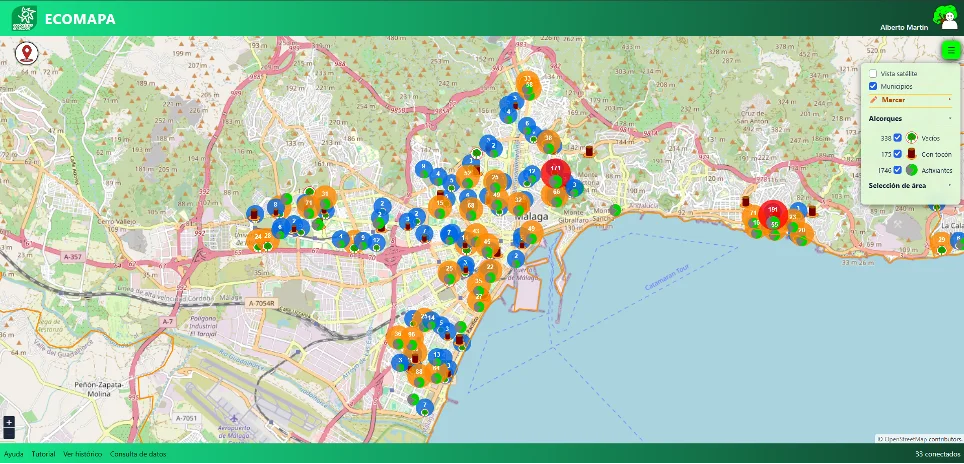Expand the Marcar section arrow
This screenshot has height=464, width=964.
coord(949,100)
